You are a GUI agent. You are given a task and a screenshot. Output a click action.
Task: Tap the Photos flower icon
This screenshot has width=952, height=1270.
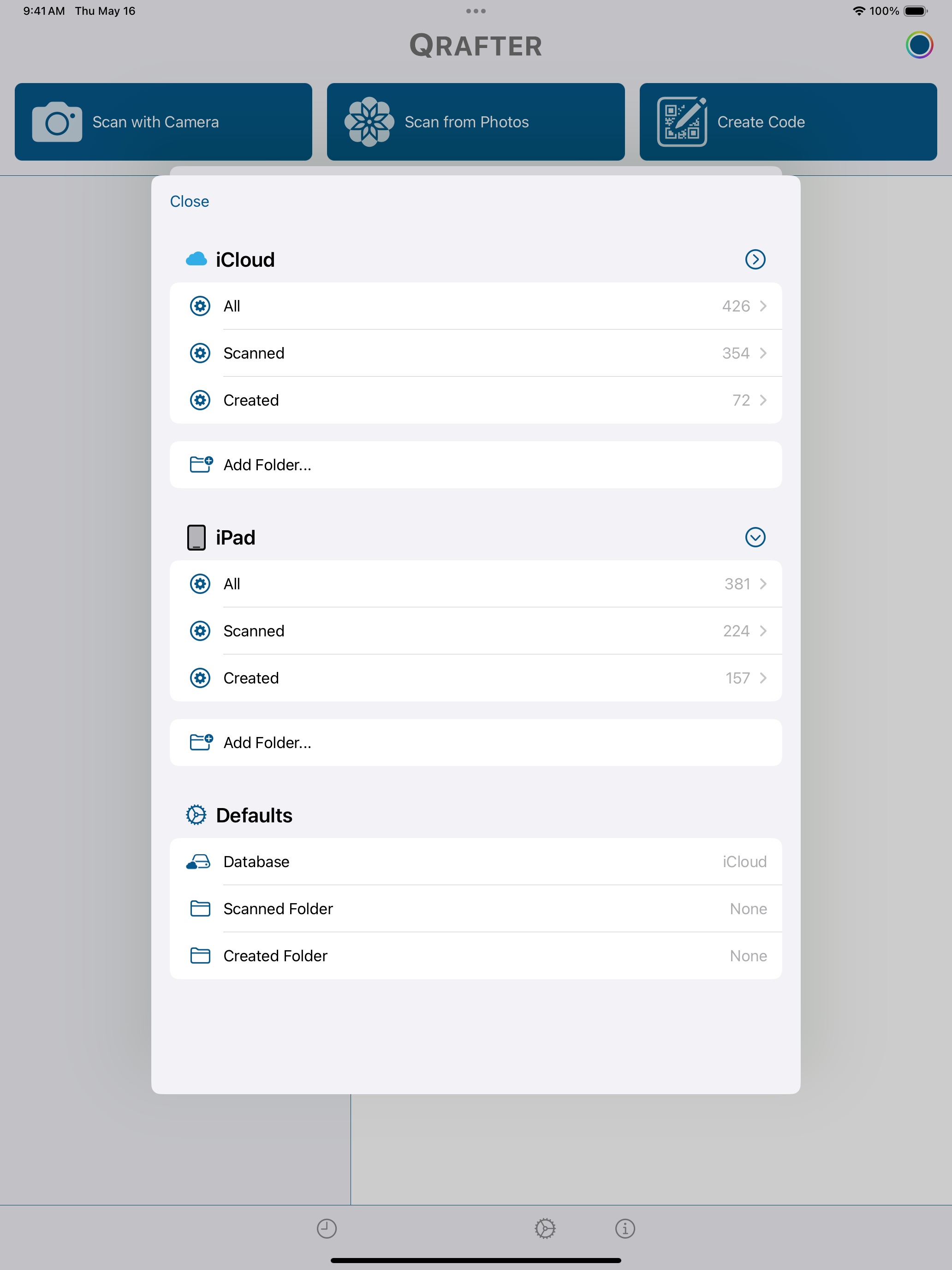369,122
